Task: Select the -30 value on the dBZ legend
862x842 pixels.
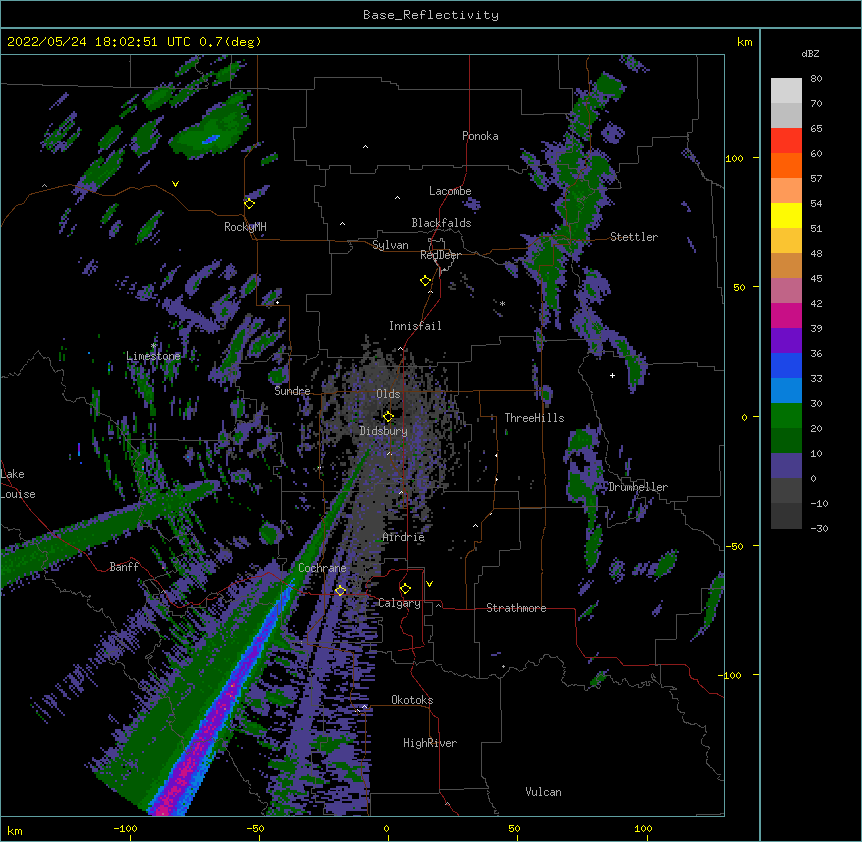Action: (x=819, y=529)
